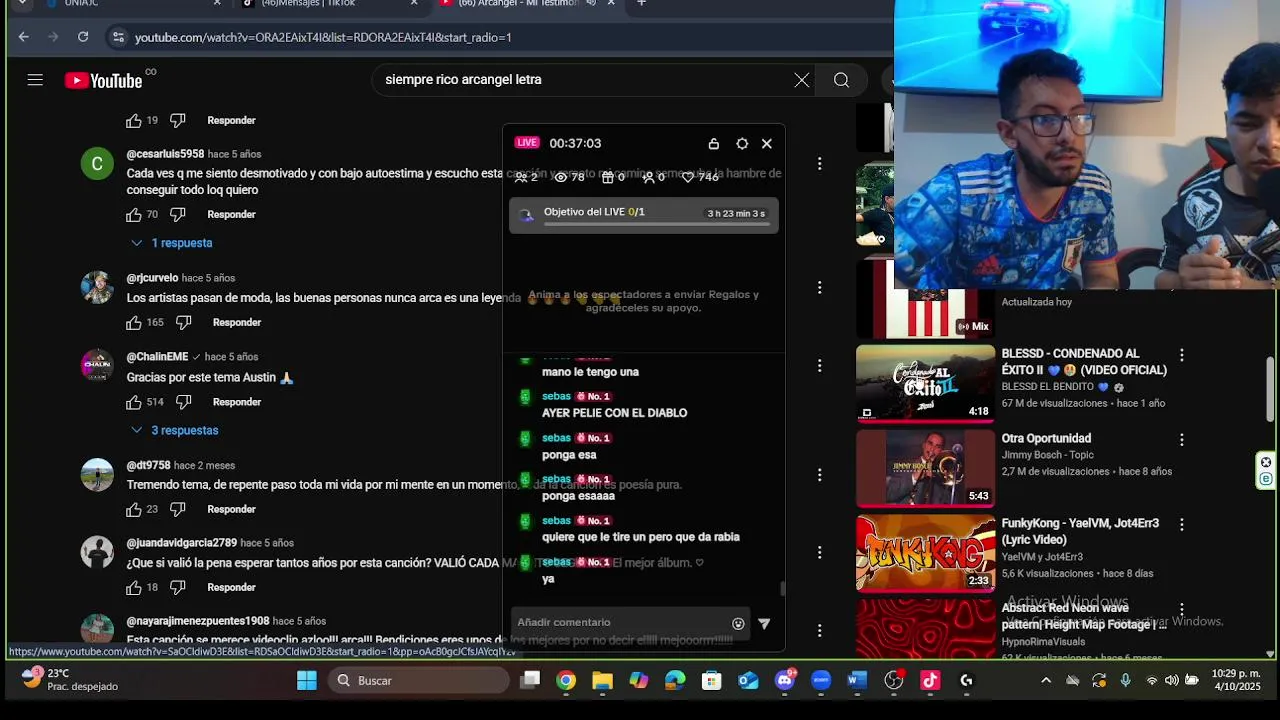Open File Explorer from taskbar
The height and width of the screenshot is (720, 1280).
click(602, 681)
